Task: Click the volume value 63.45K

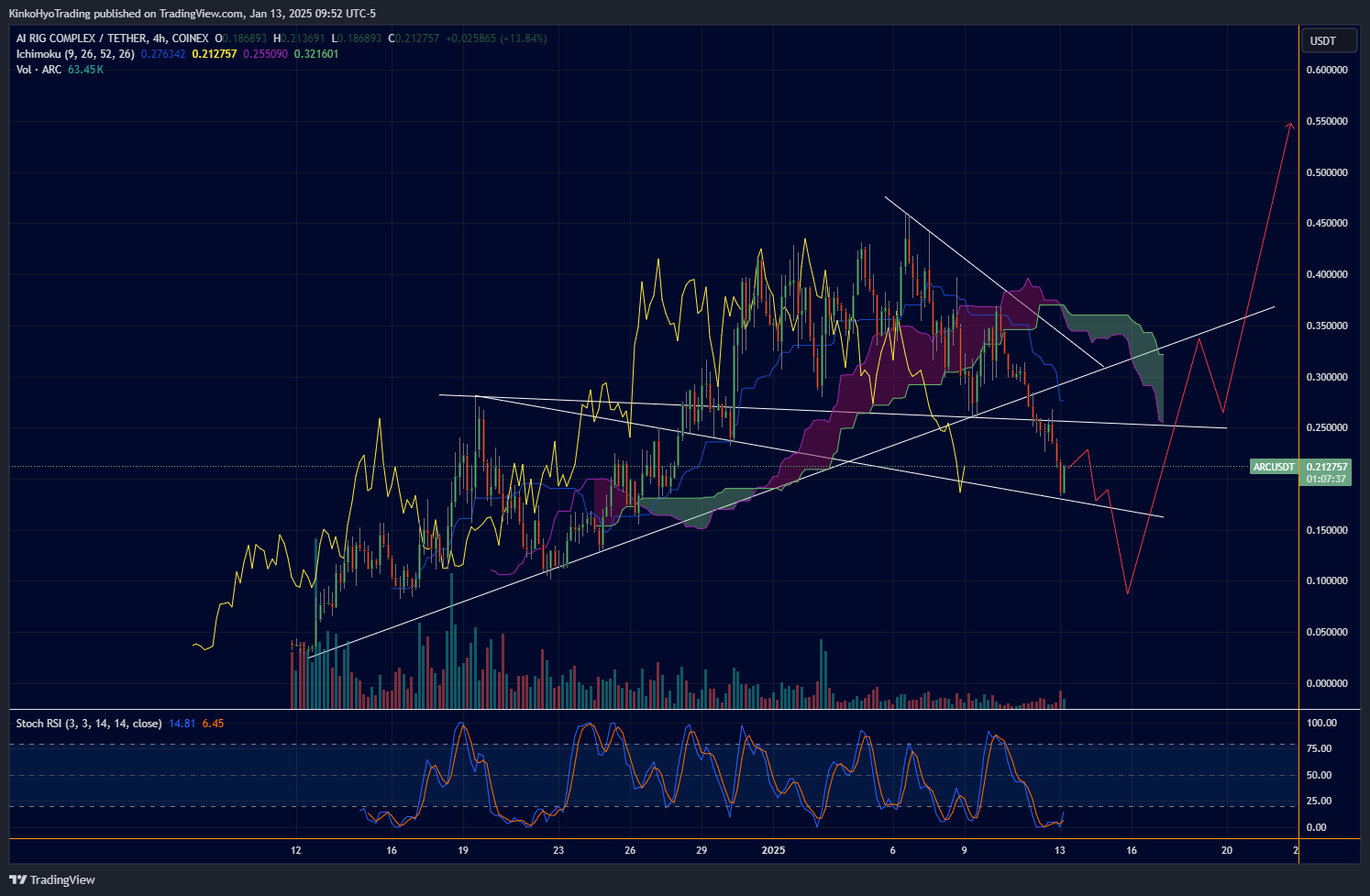Action: point(85,70)
